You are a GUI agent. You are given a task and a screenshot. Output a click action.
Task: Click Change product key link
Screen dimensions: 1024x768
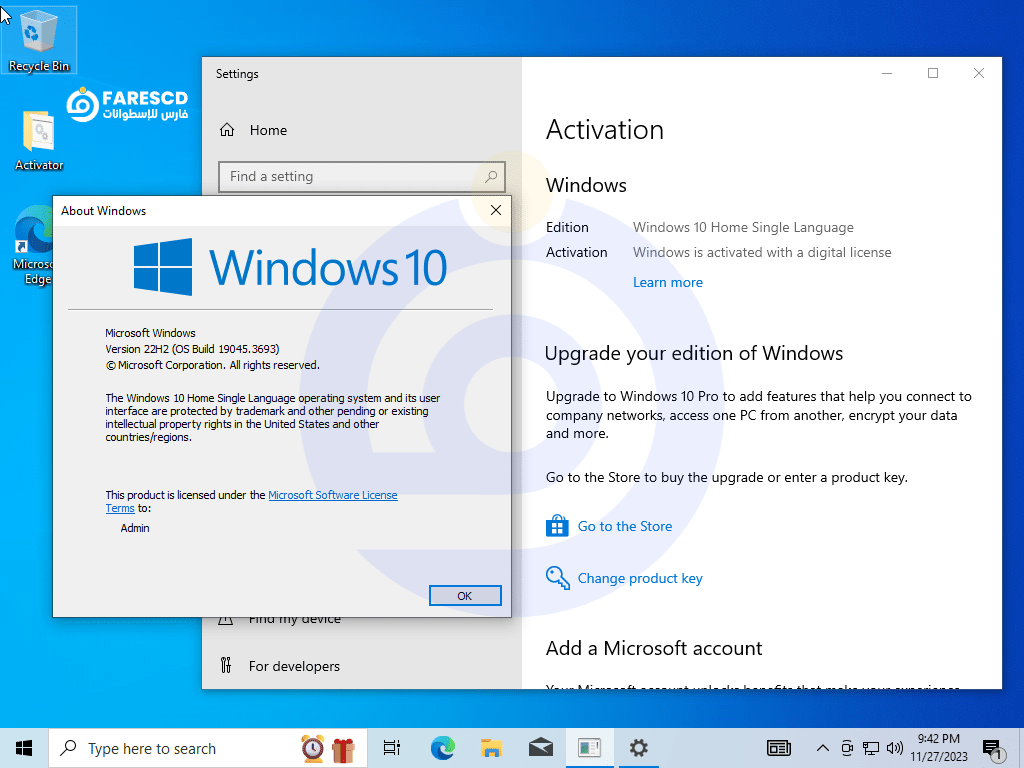[640, 578]
